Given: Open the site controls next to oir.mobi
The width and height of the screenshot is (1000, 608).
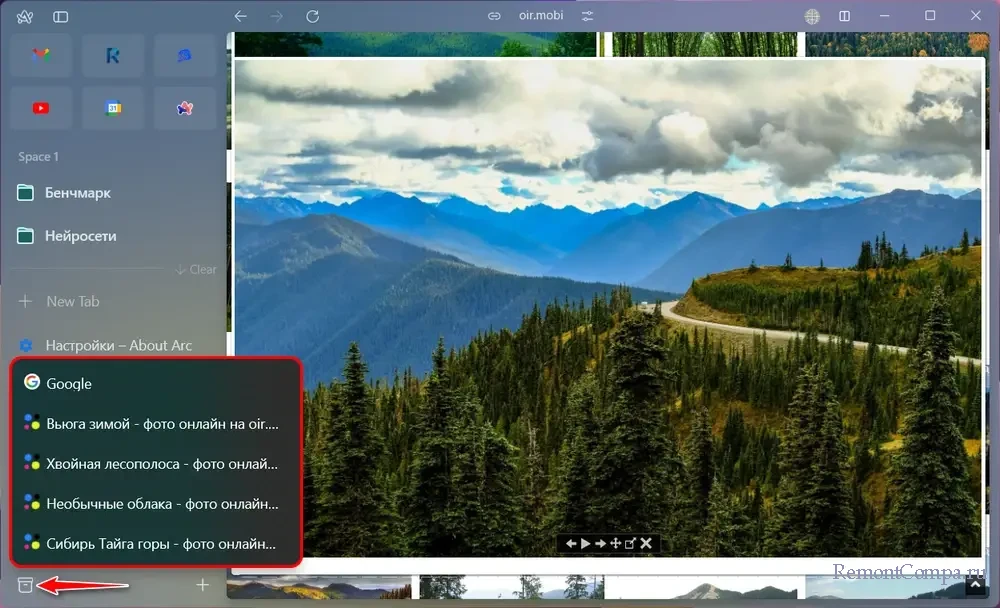Looking at the screenshot, I should coord(587,16).
